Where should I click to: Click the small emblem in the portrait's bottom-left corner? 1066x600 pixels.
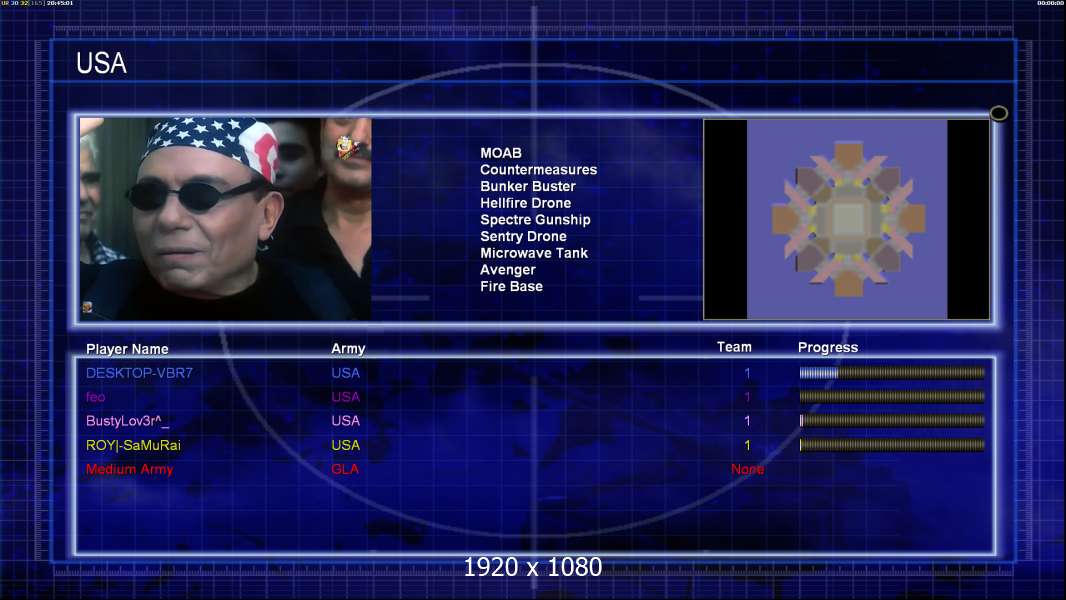(87, 308)
